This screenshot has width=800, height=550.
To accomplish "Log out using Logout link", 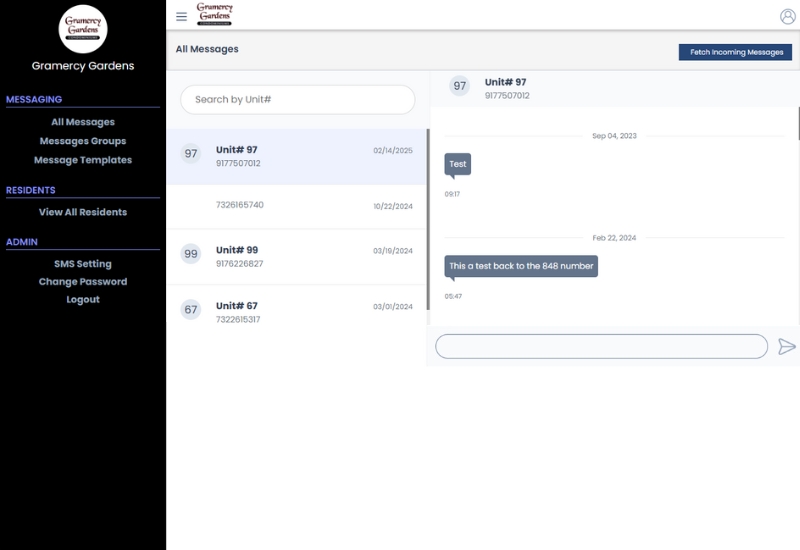I will 83,300.
